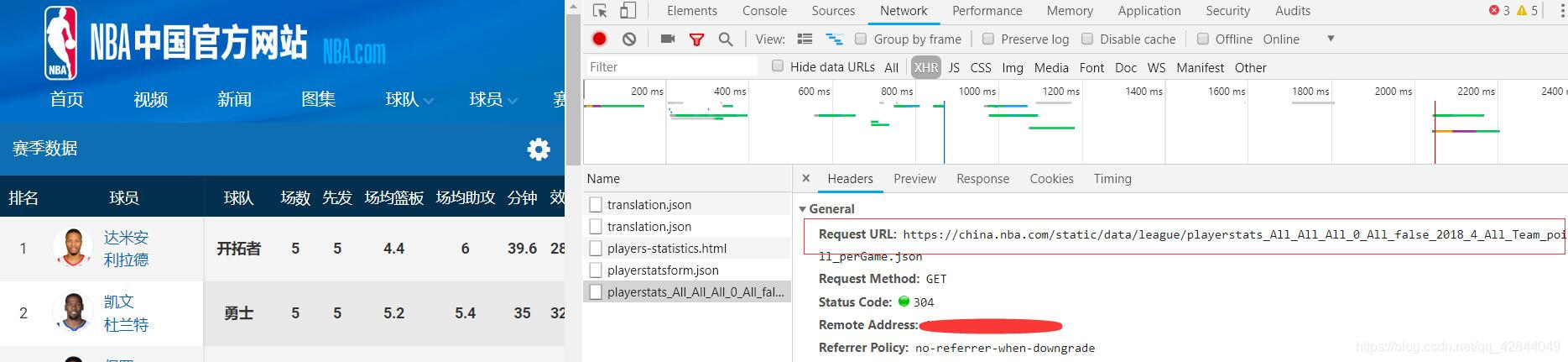This screenshot has width=1568, height=362.
Task: Select the playerstats_All_All_All request row
Action: coord(687,291)
